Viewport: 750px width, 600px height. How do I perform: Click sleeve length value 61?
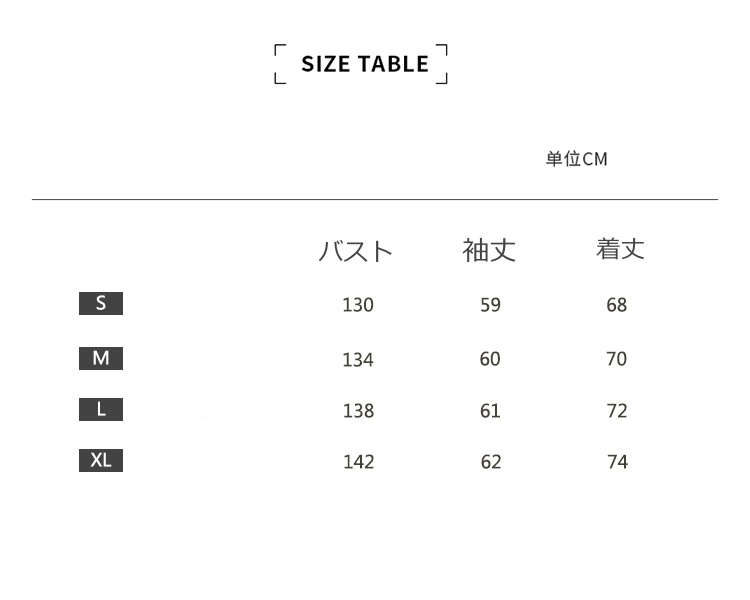pyautogui.click(x=490, y=411)
